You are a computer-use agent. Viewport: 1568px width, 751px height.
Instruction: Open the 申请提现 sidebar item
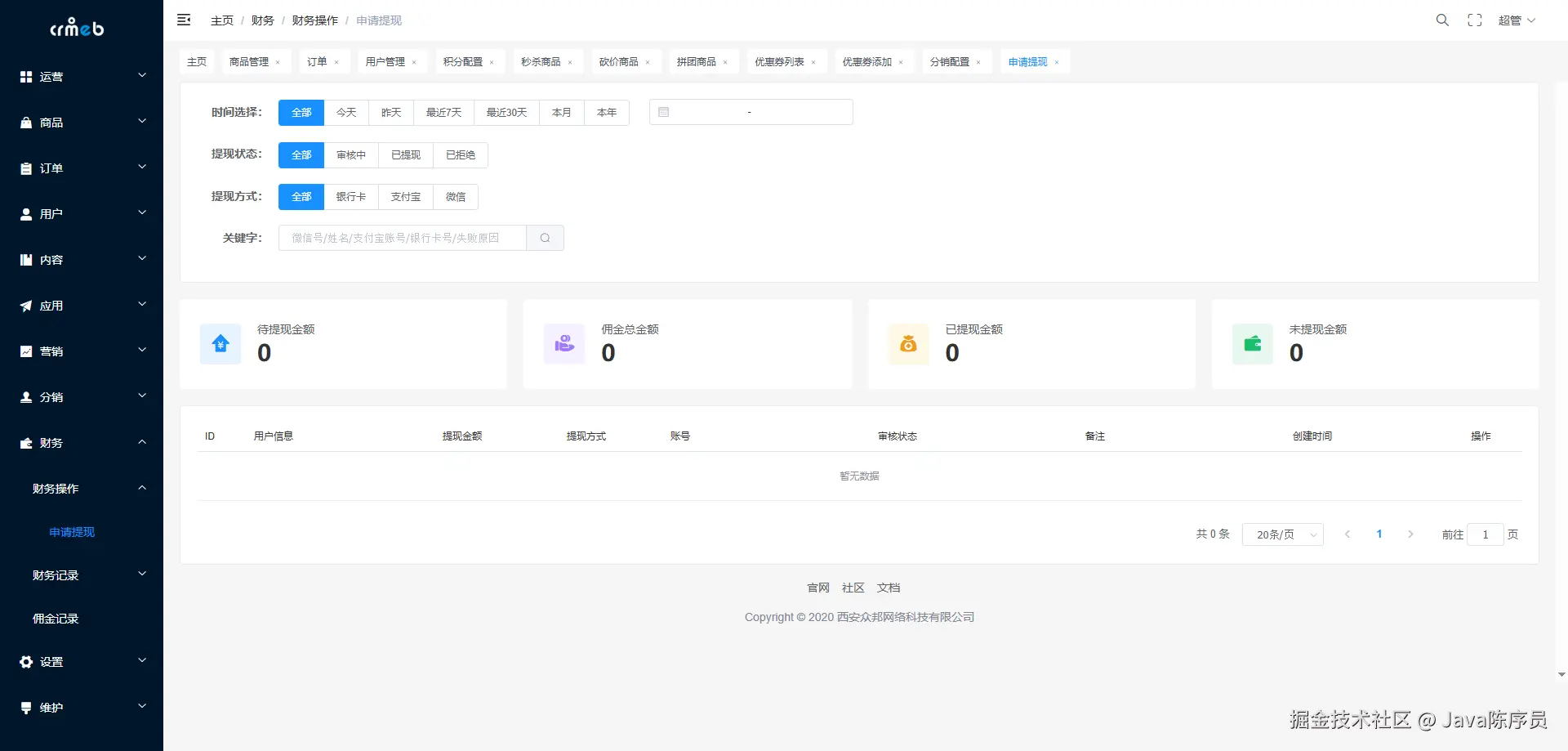tap(72, 532)
